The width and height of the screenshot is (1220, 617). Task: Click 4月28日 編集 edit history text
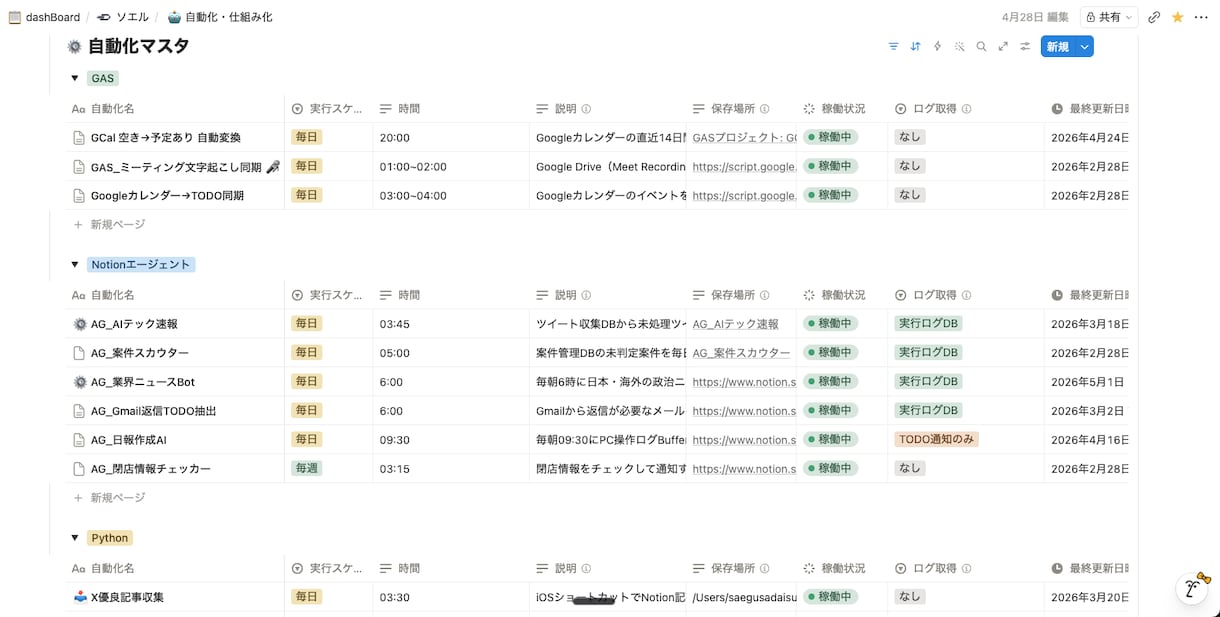coord(1034,17)
